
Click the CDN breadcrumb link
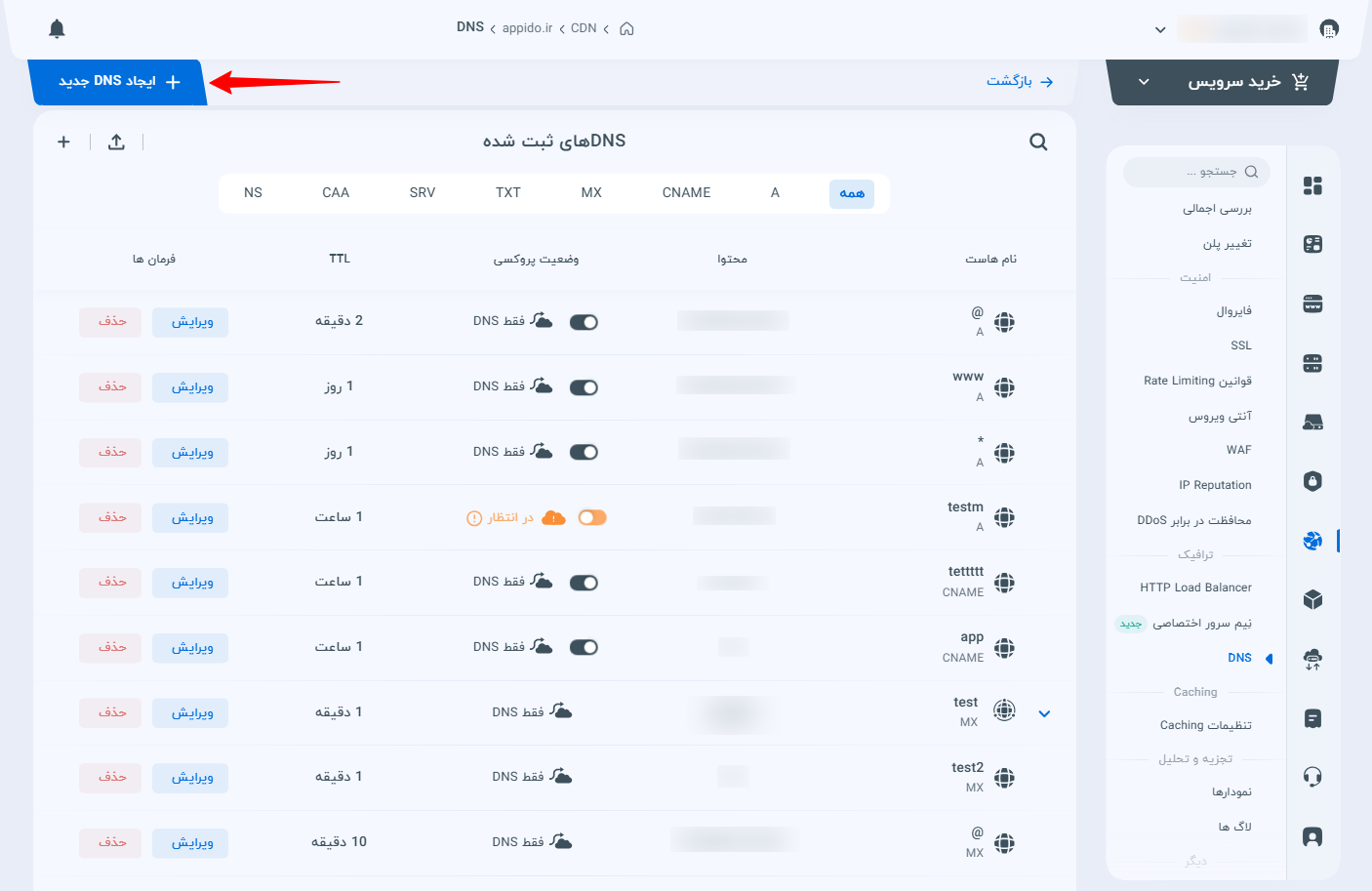pyautogui.click(x=584, y=28)
